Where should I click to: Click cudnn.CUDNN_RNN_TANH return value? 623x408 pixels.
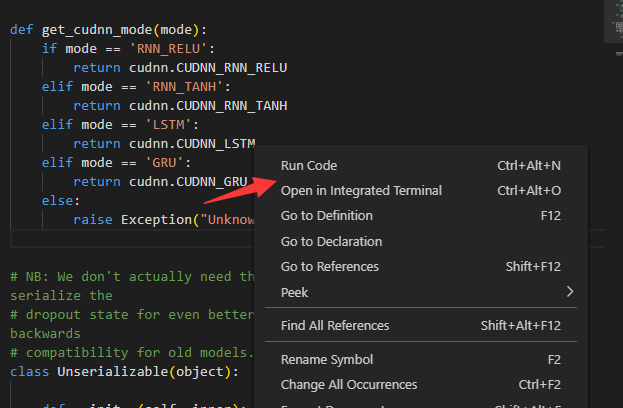coord(208,106)
